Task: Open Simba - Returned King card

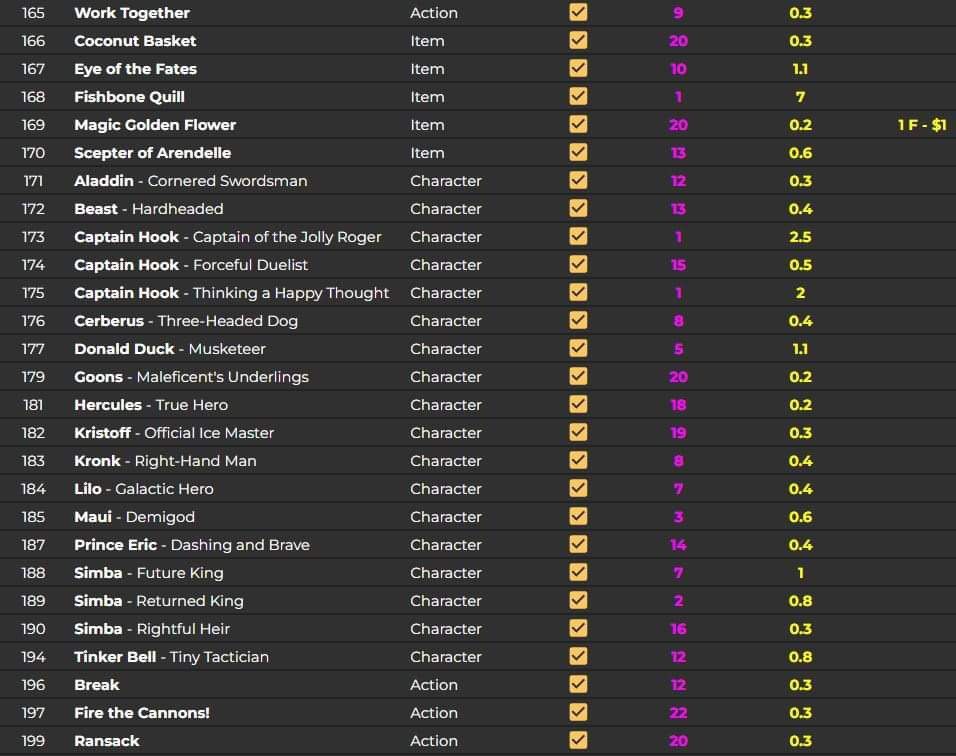Action: tap(159, 601)
